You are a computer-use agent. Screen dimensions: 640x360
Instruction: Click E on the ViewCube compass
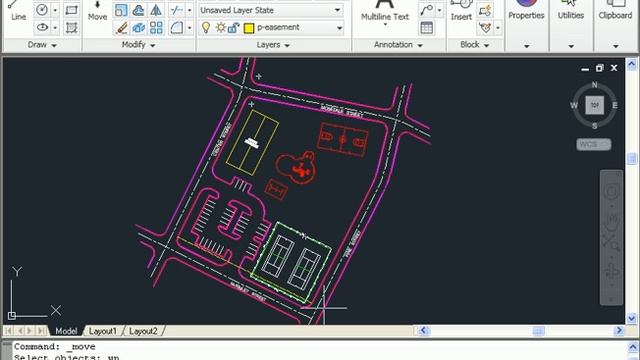point(615,105)
